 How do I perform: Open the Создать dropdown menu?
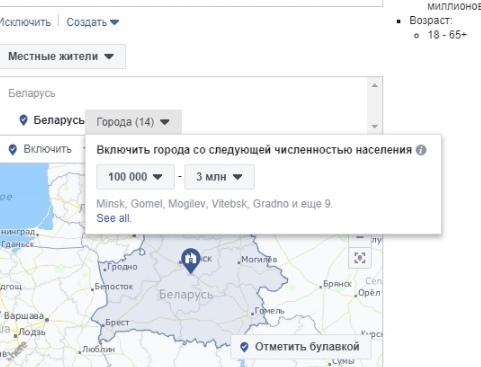coord(93,22)
